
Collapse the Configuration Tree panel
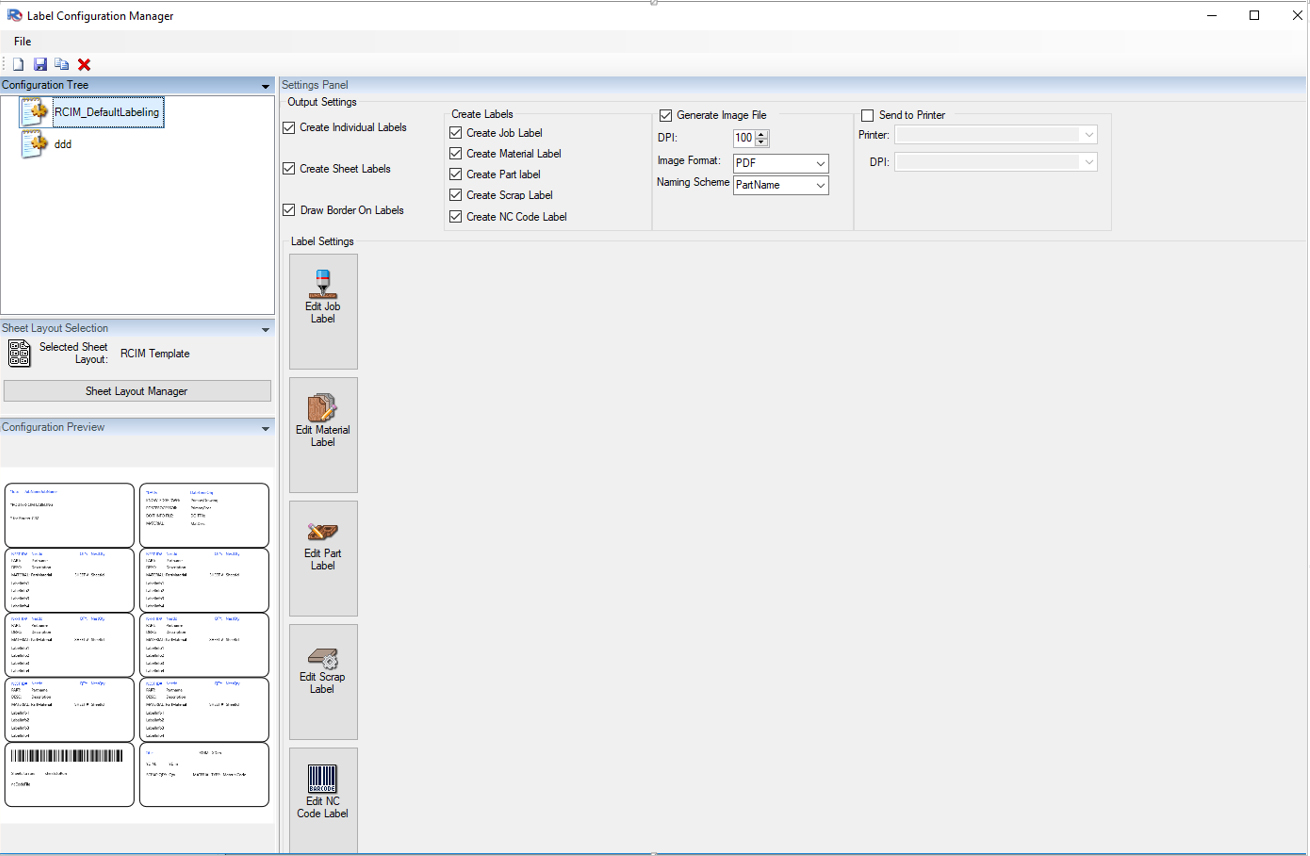[265, 85]
